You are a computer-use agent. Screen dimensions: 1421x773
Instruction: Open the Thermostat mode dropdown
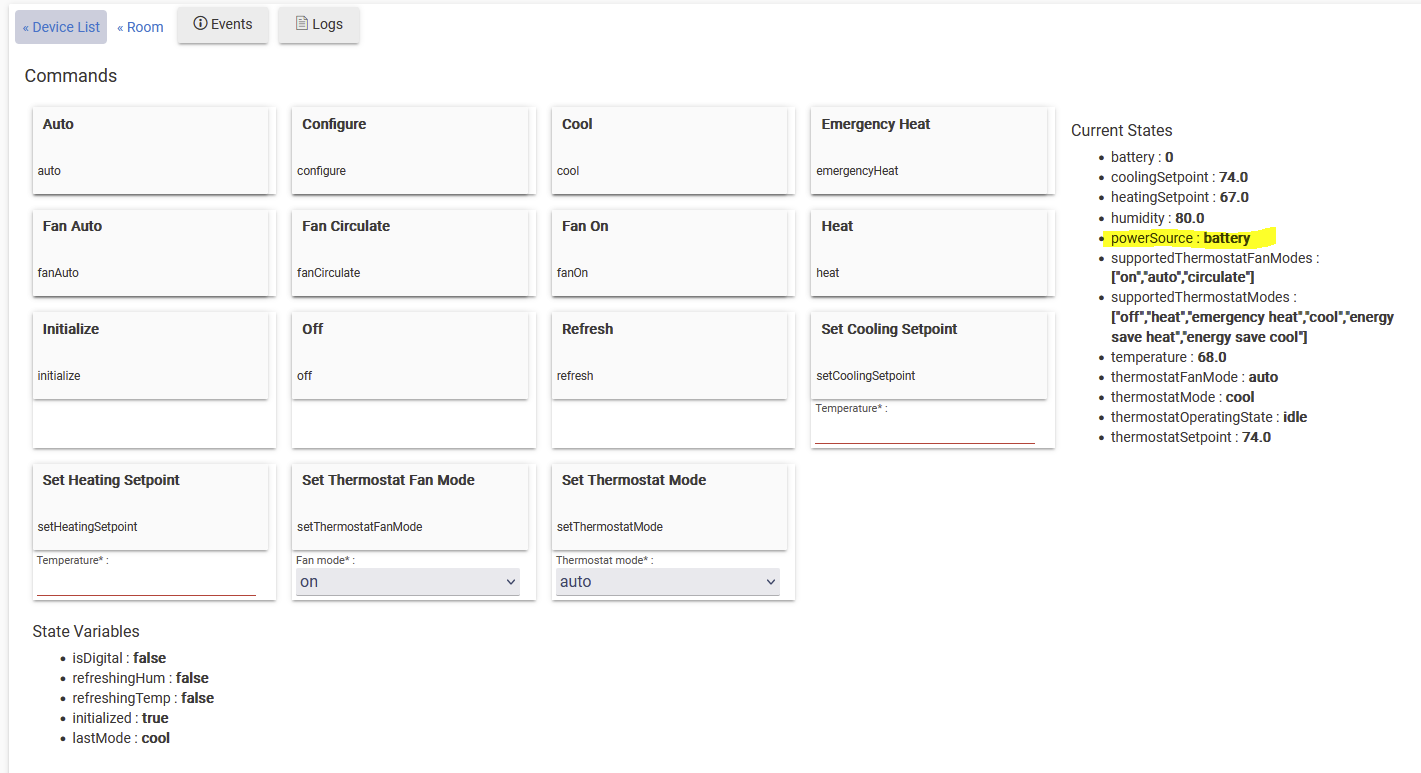[667, 582]
